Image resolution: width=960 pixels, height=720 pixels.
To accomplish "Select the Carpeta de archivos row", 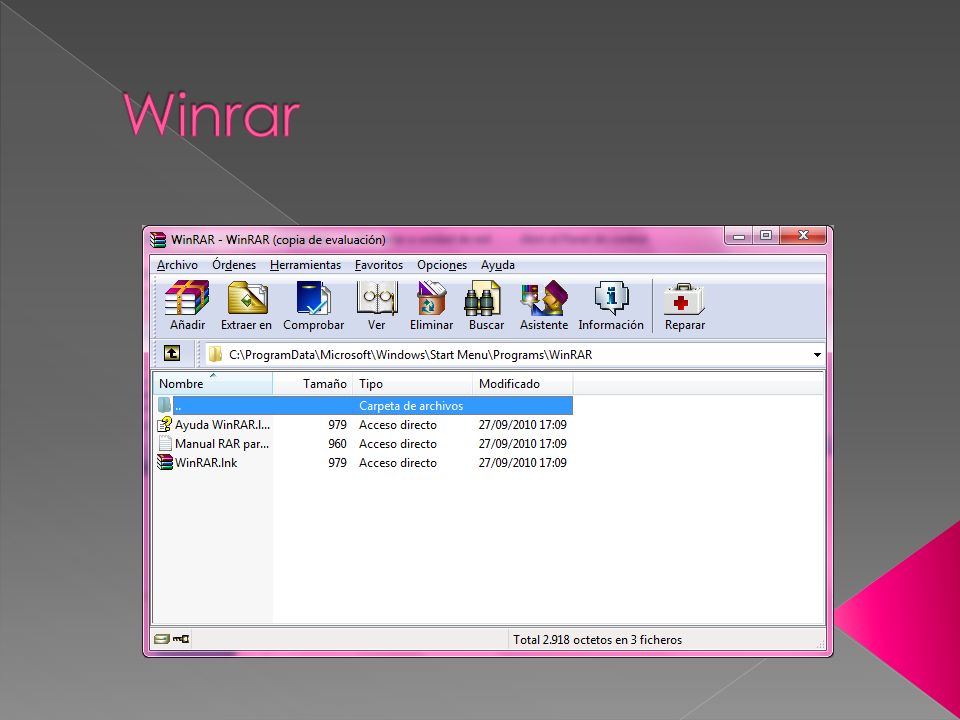I will tap(363, 405).
